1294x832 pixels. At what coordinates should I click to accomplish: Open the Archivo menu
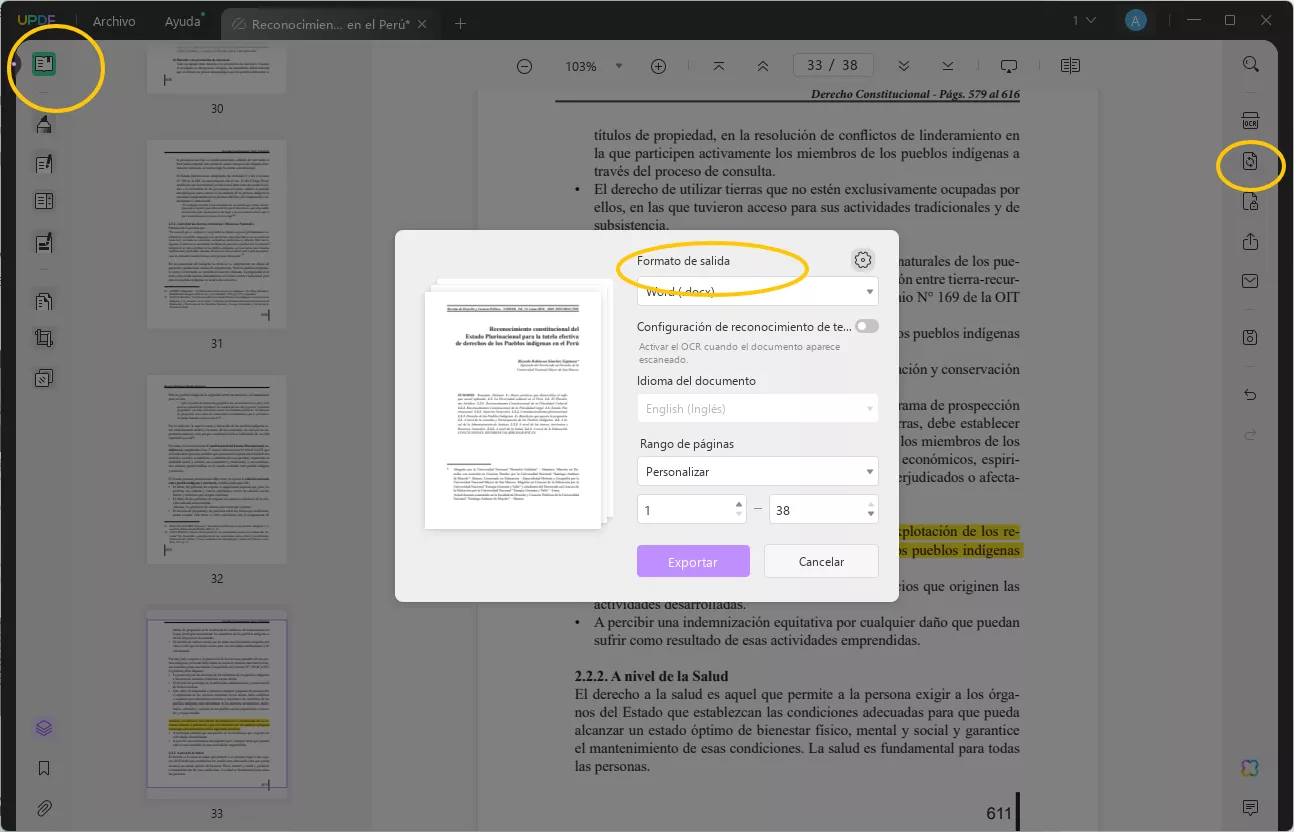(x=114, y=21)
